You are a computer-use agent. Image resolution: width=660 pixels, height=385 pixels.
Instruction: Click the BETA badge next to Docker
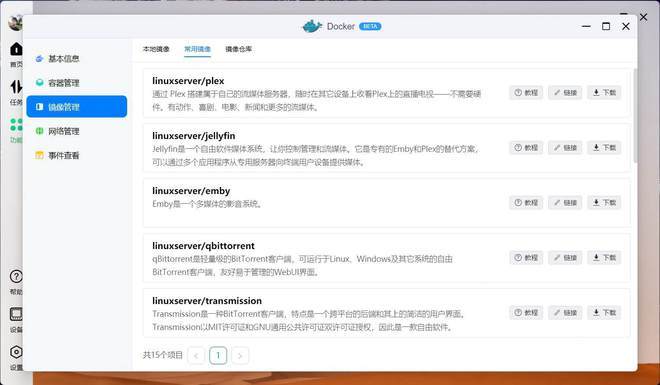pos(370,27)
